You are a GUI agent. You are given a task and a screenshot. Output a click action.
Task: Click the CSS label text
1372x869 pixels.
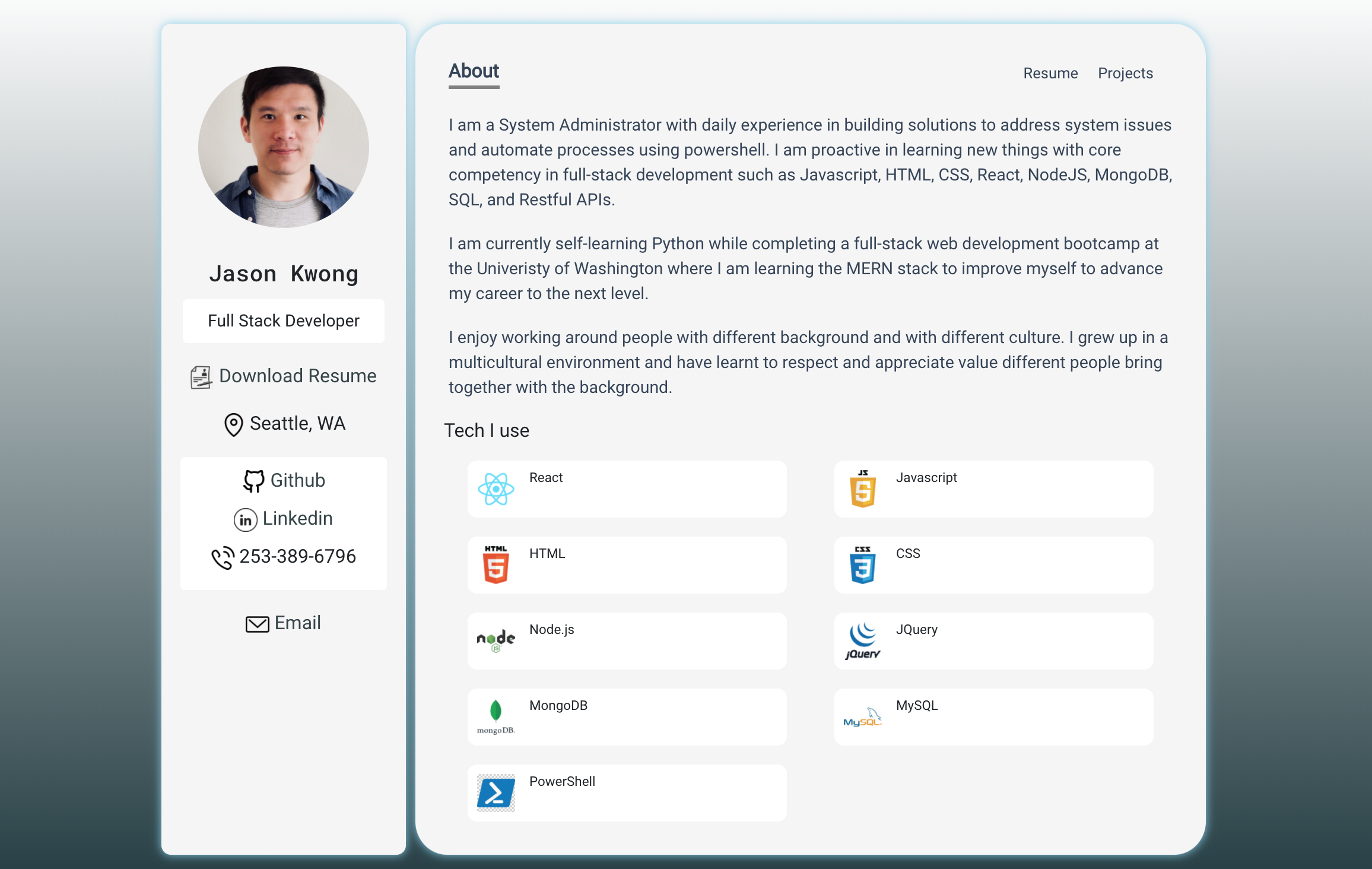(908, 553)
